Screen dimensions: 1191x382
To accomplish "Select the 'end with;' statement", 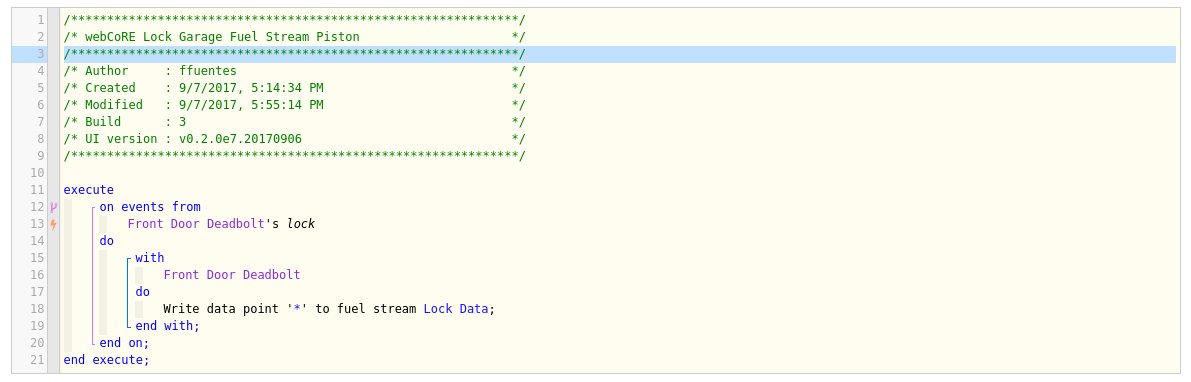I will 167,326.
